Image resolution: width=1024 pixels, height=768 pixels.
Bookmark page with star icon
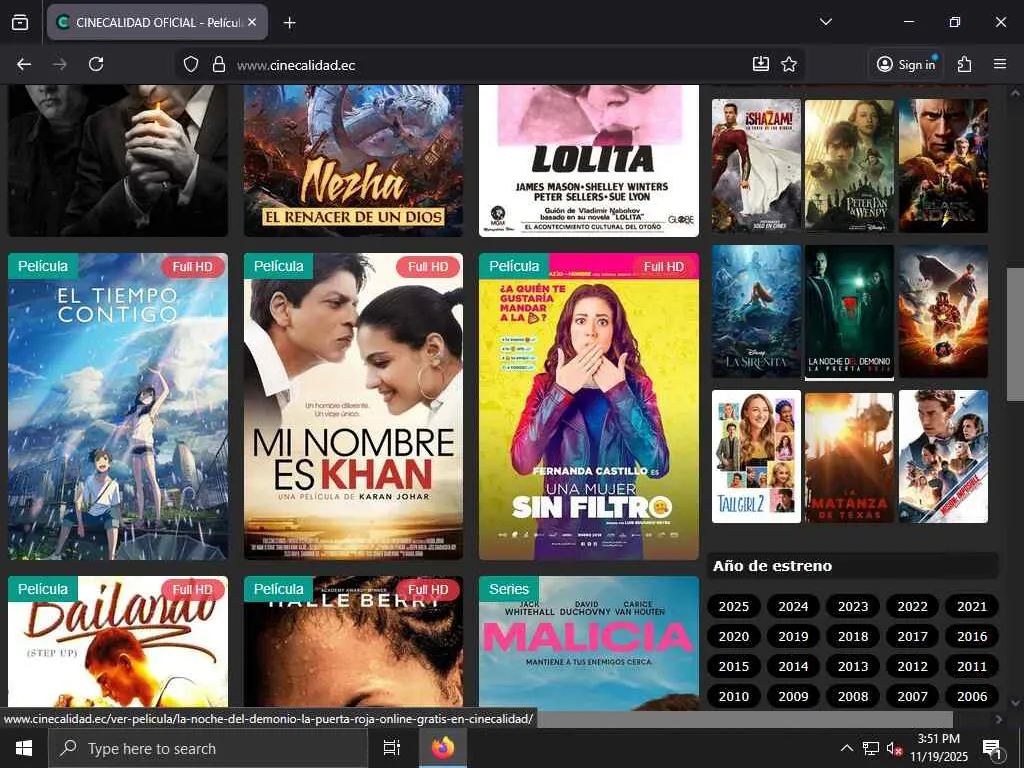pyautogui.click(x=789, y=64)
